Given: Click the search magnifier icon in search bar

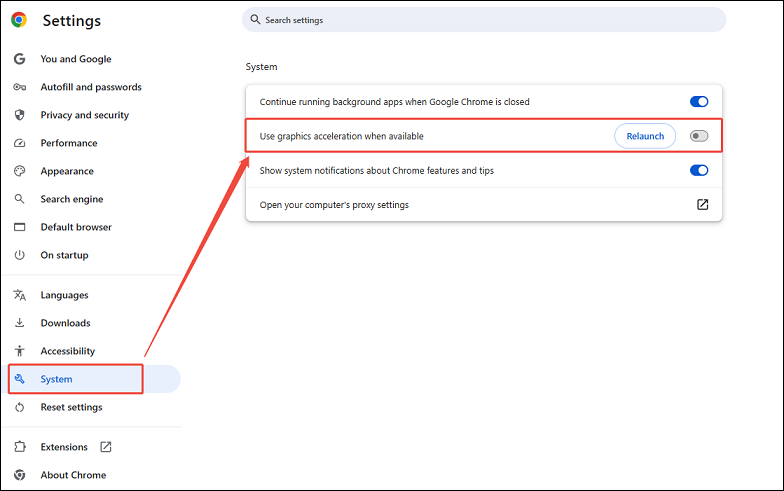Looking at the screenshot, I should click(255, 20).
